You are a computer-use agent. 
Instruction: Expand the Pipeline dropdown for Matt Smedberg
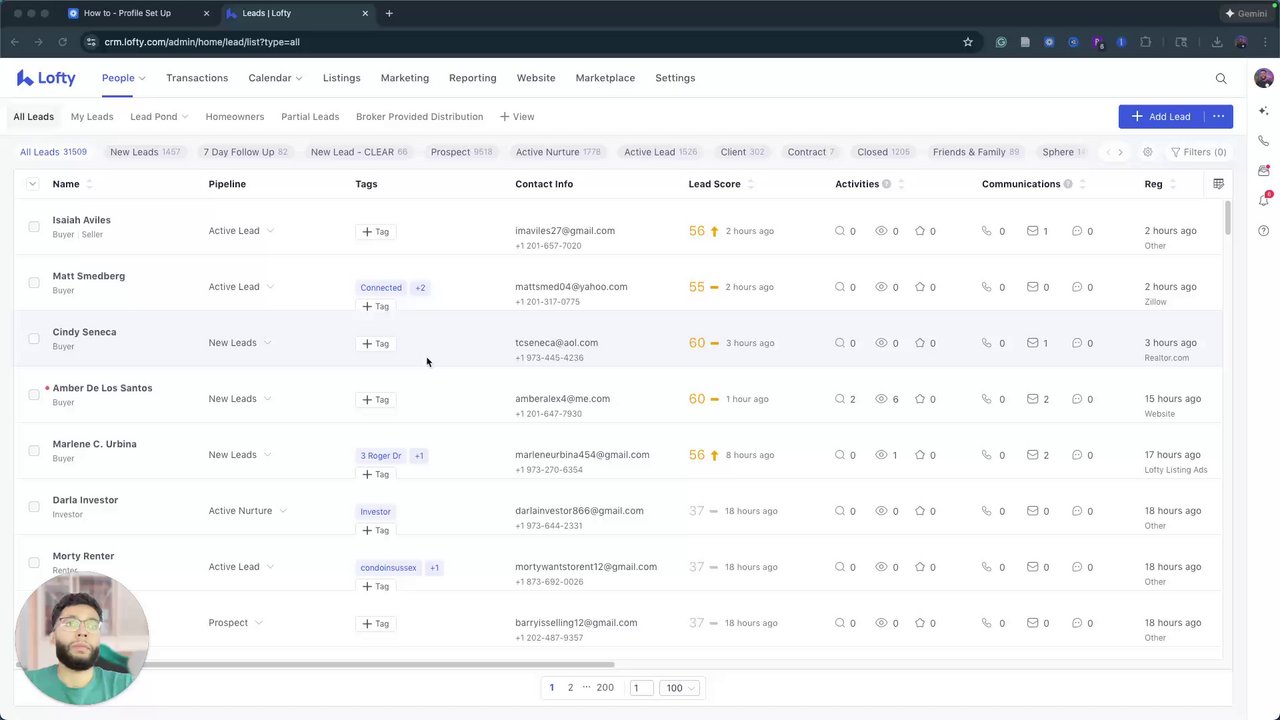tap(269, 287)
